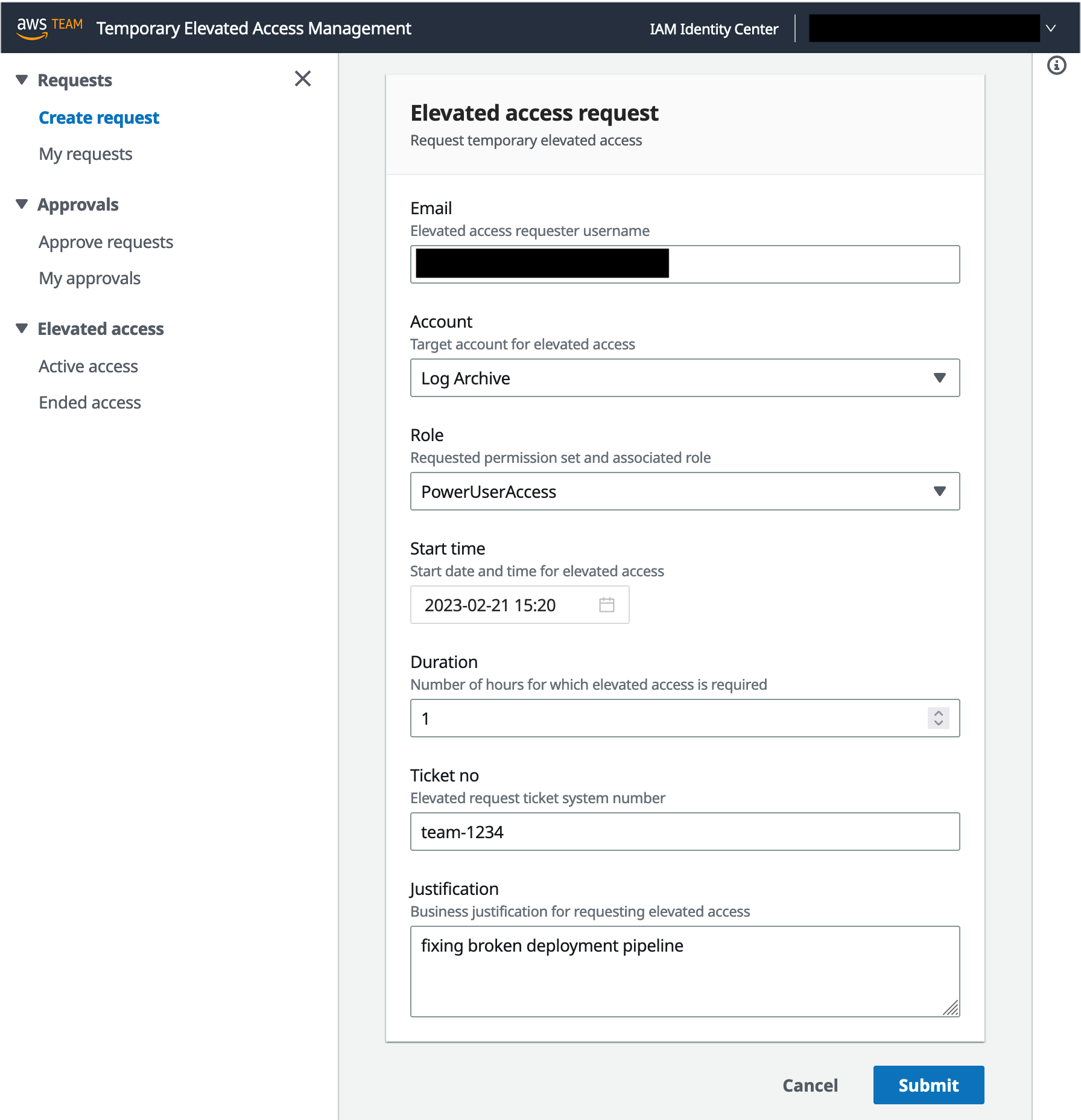Click the info icon in the top corner
This screenshot has width=1081, height=1120.
1057,65
